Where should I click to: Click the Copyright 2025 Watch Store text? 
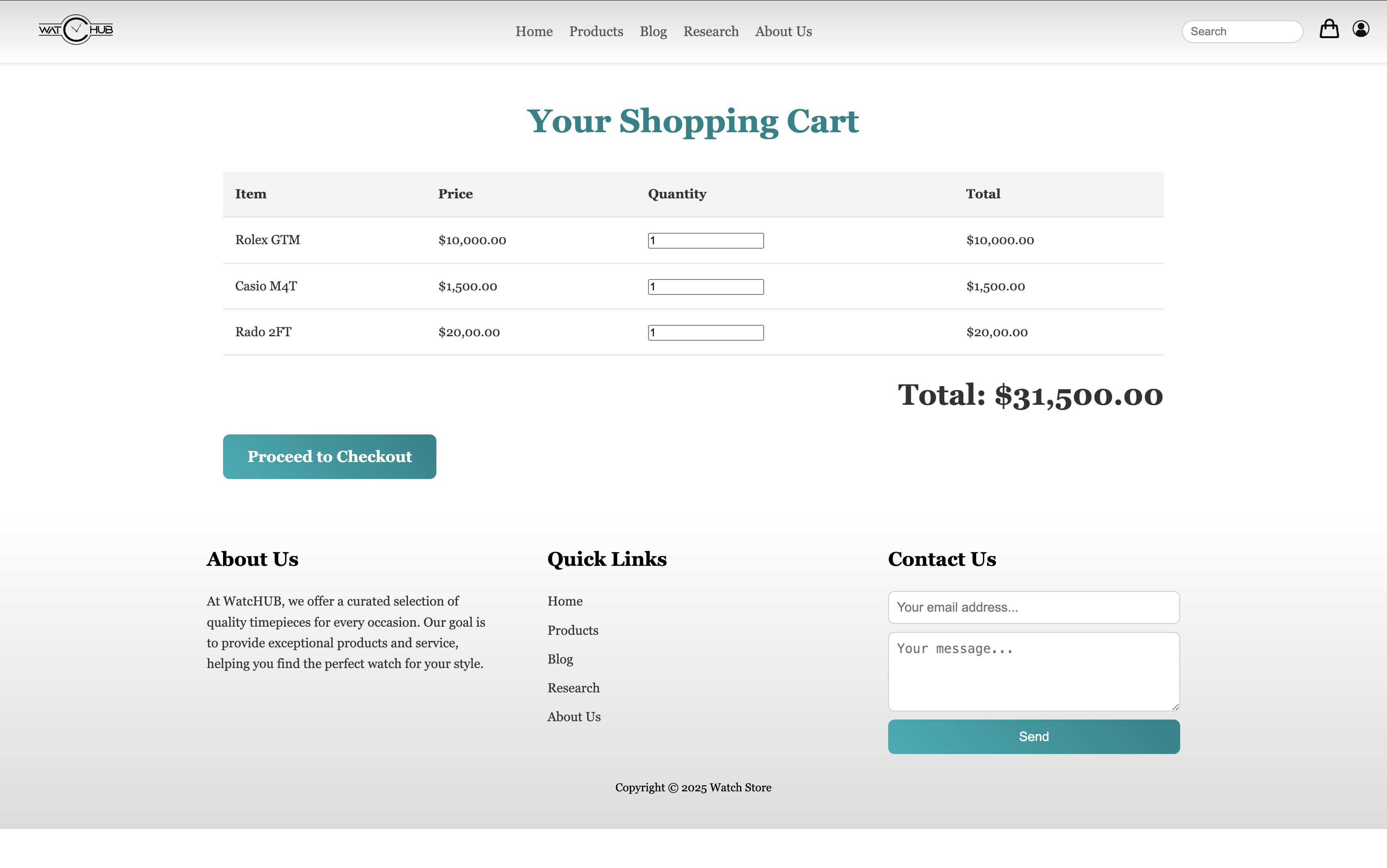[x=693, y=788]
